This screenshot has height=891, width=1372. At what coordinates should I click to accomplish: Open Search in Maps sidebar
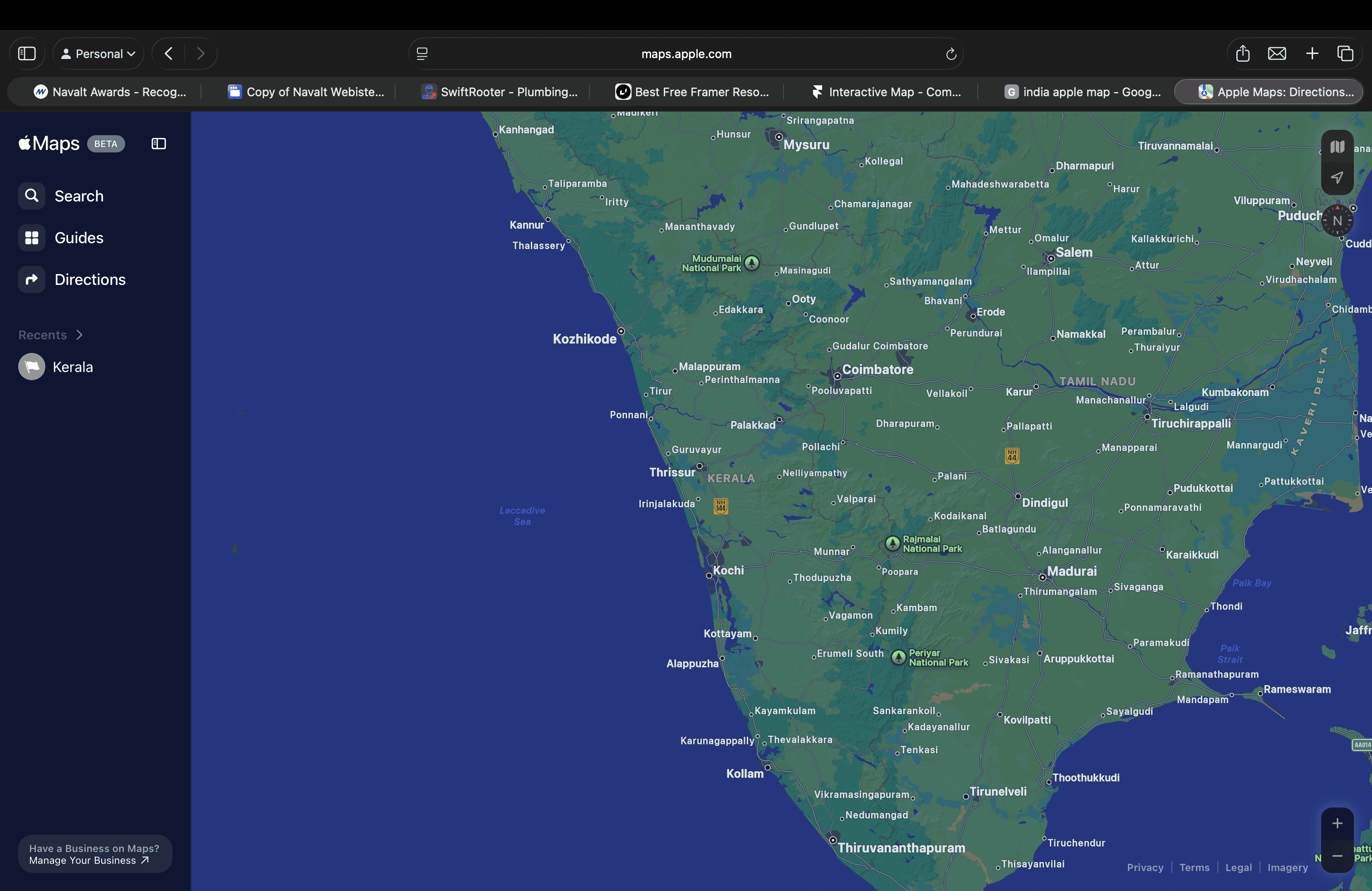point(78,196)
